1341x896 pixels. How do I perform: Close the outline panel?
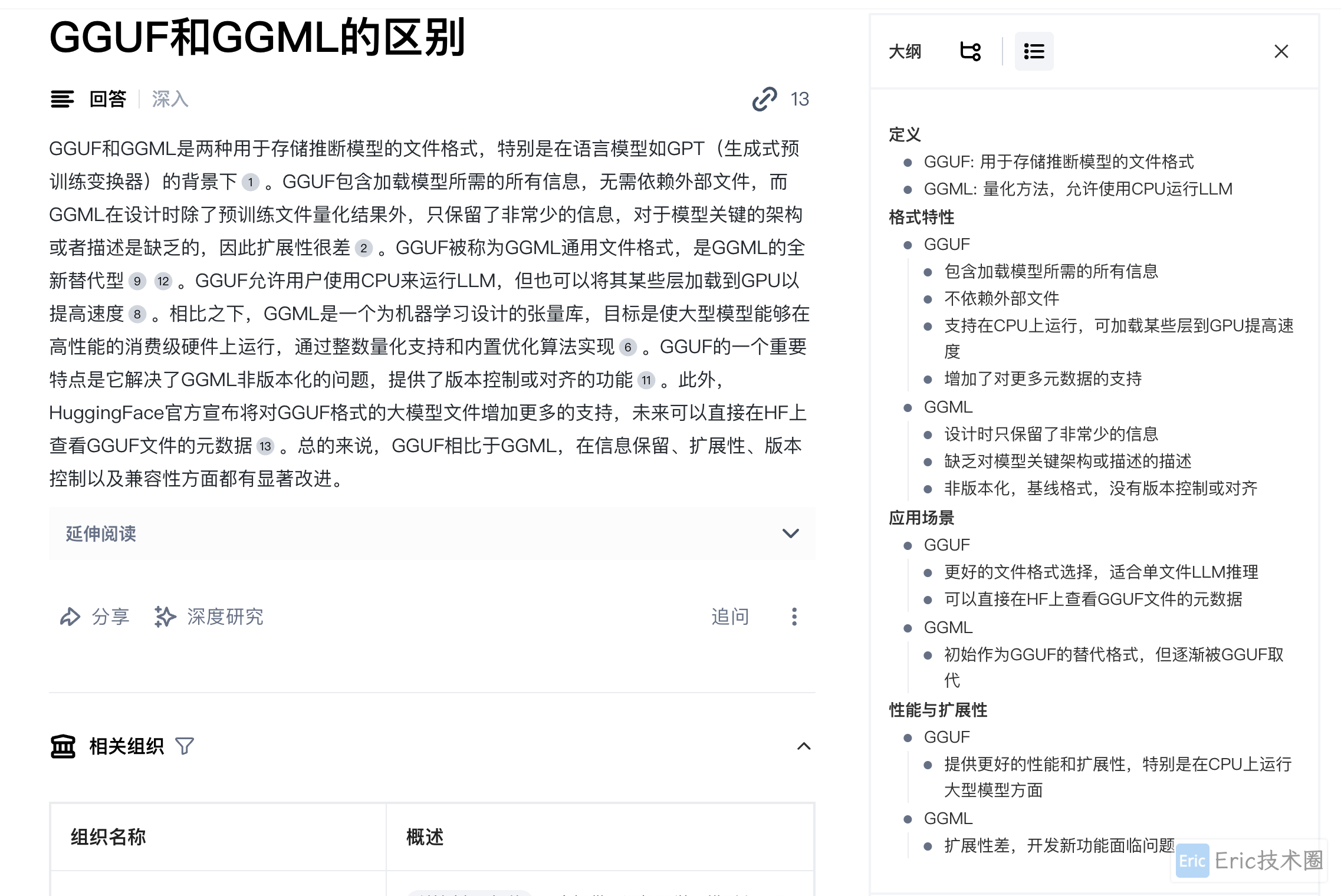tap(1281, 51)
